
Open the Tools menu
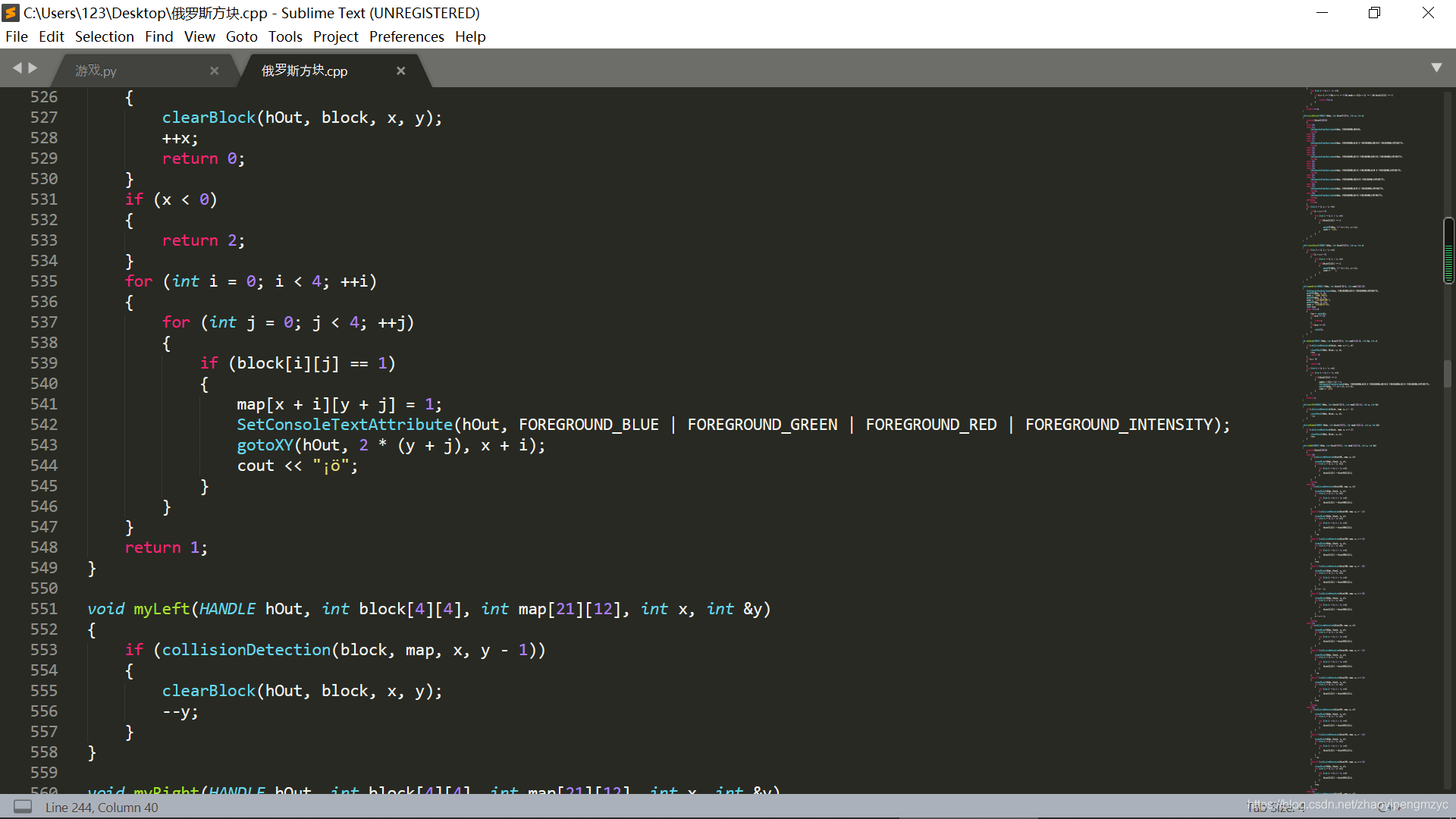(x=285, y=36)
